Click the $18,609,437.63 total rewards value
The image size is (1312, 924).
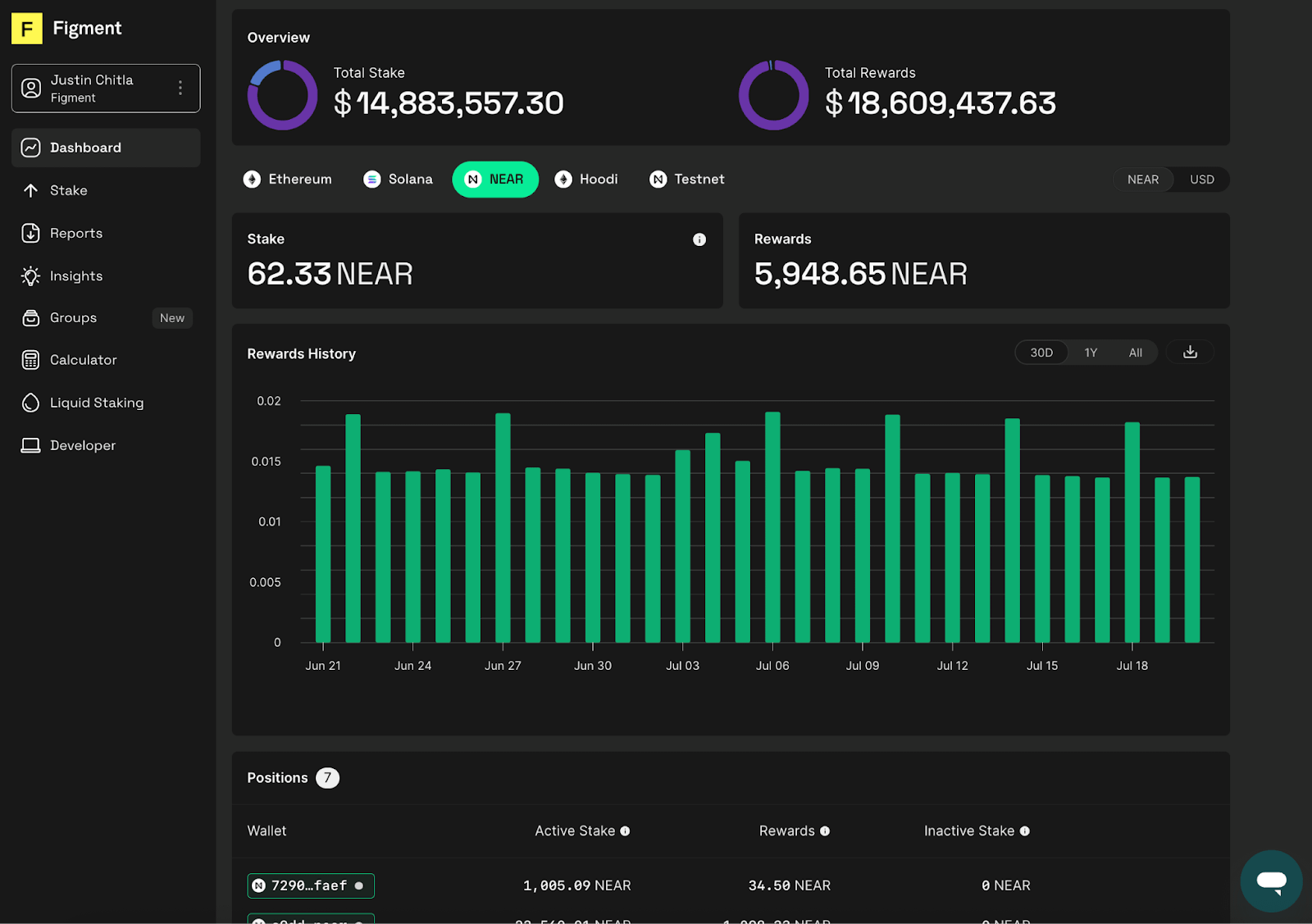pos(941,103)
